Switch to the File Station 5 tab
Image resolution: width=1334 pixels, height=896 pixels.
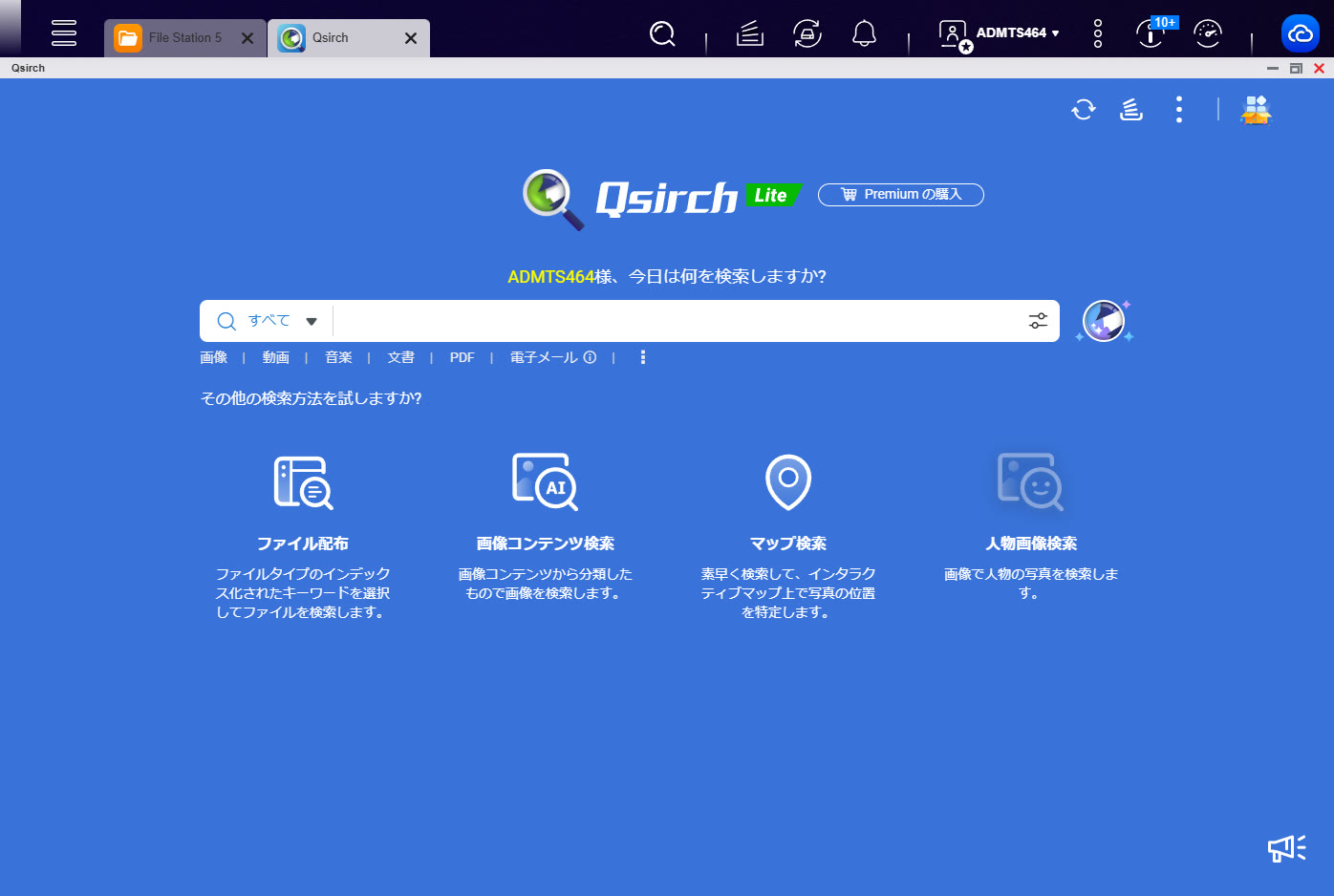coord(177,38)
